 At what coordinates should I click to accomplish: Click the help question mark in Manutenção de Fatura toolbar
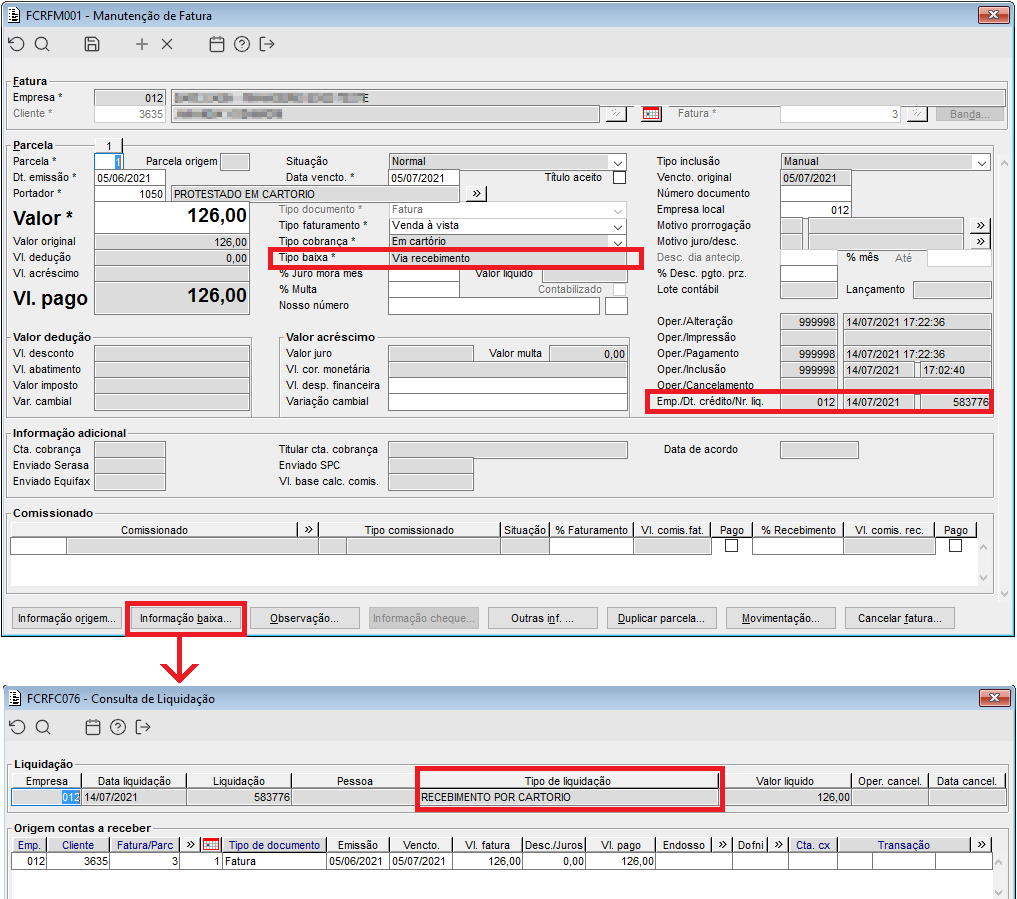[x=242, y=44]
